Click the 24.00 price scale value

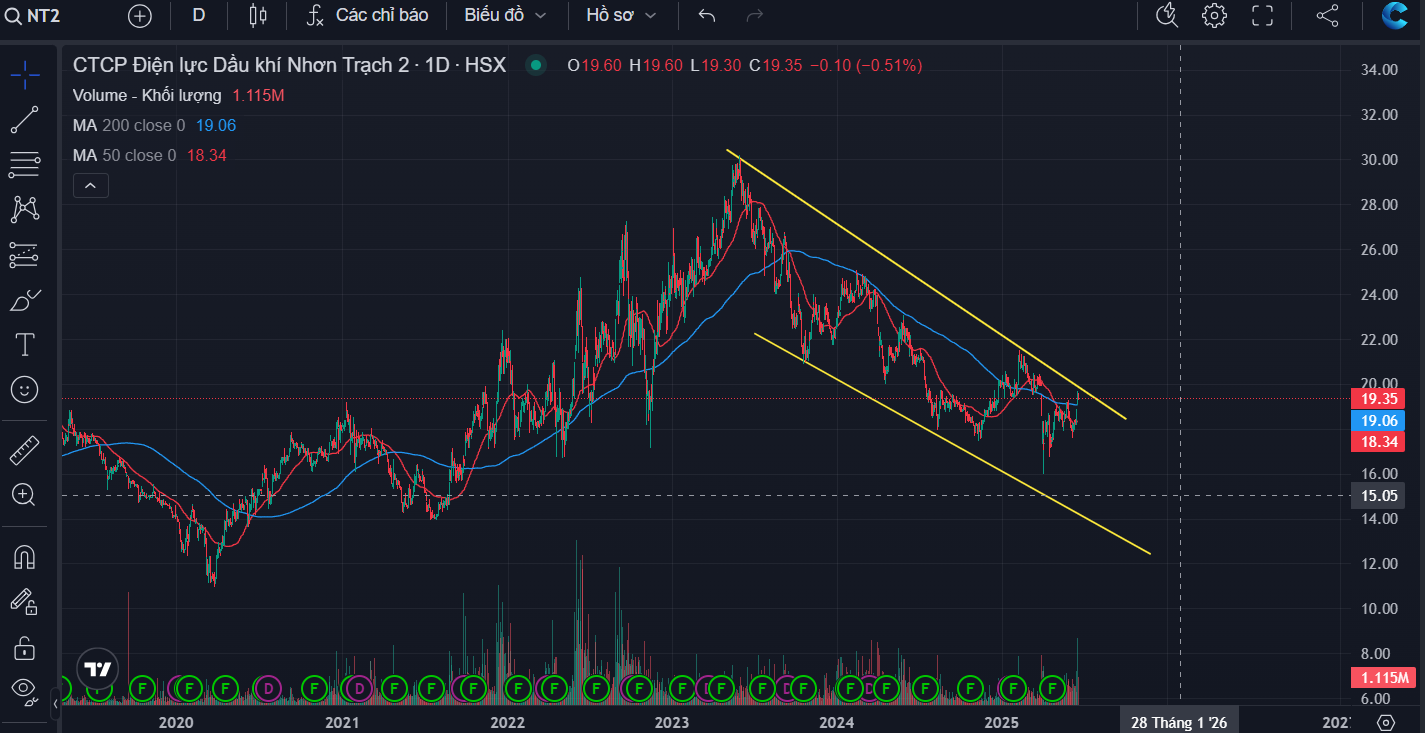(1378, 295)
